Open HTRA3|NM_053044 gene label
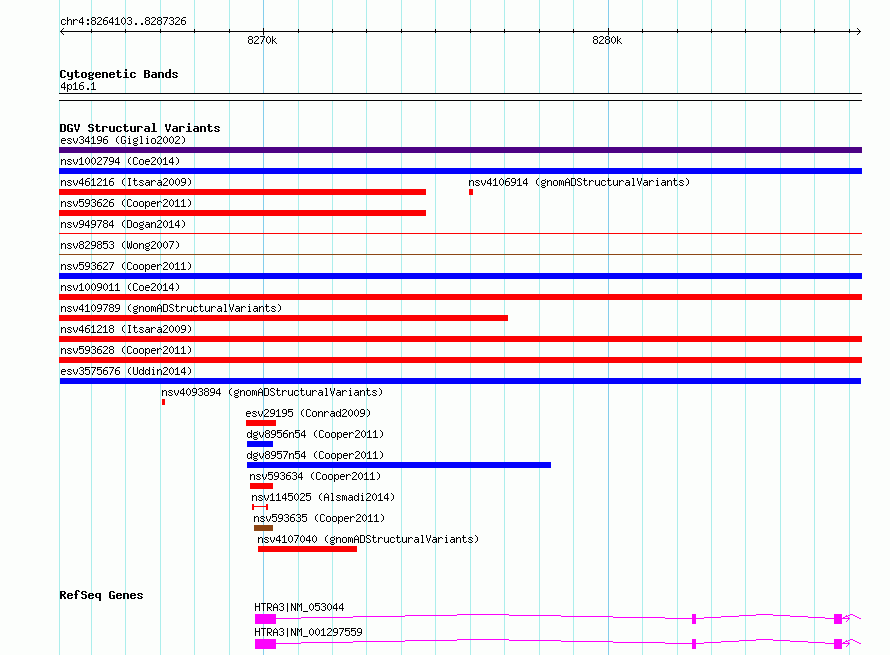 299,607
